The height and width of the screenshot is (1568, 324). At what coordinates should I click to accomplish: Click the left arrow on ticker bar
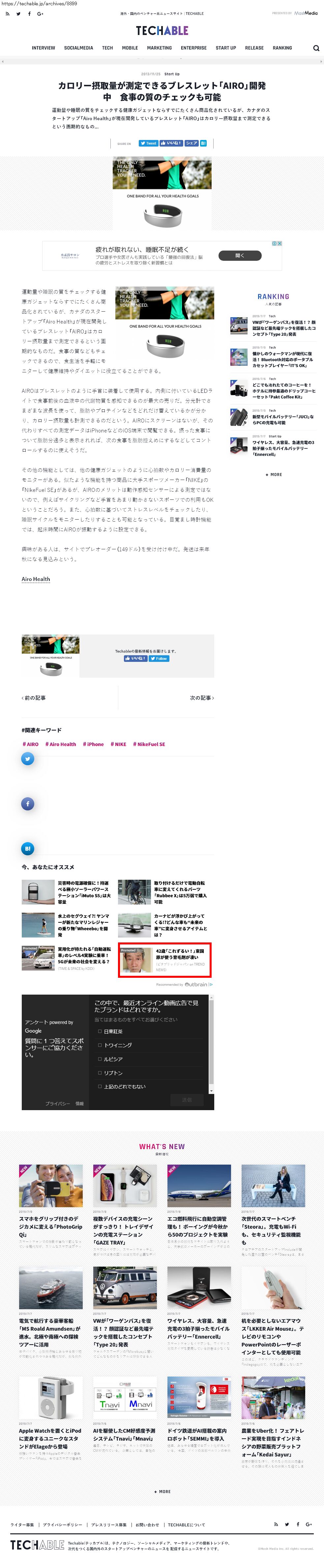click(x=3, y=61)
